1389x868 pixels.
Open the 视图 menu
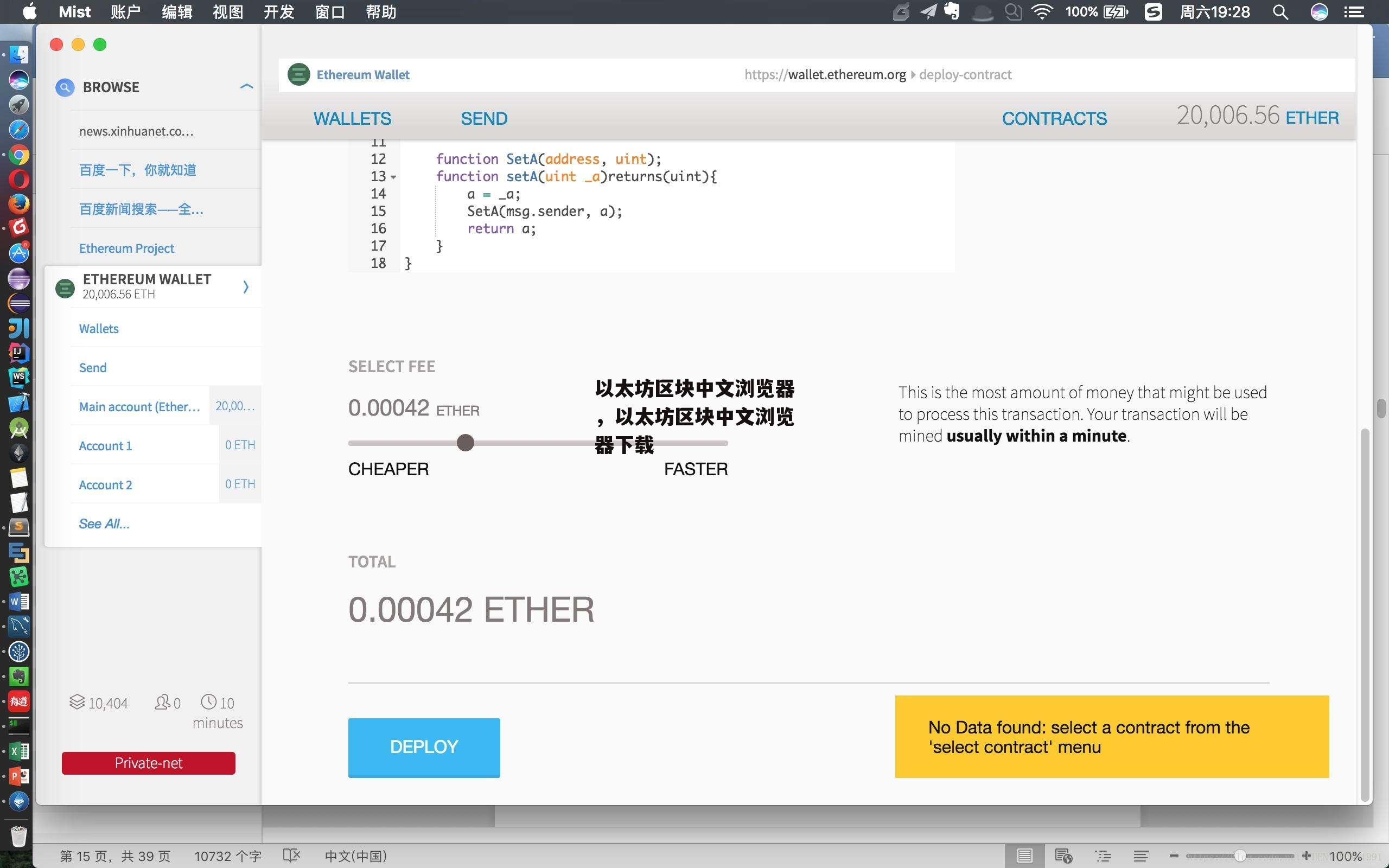[228, 11]
